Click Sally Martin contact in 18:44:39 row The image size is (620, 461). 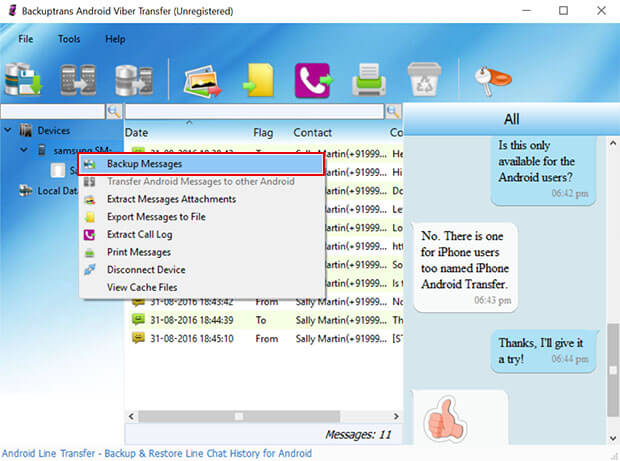pyautogui.click(x=341, y=320)
